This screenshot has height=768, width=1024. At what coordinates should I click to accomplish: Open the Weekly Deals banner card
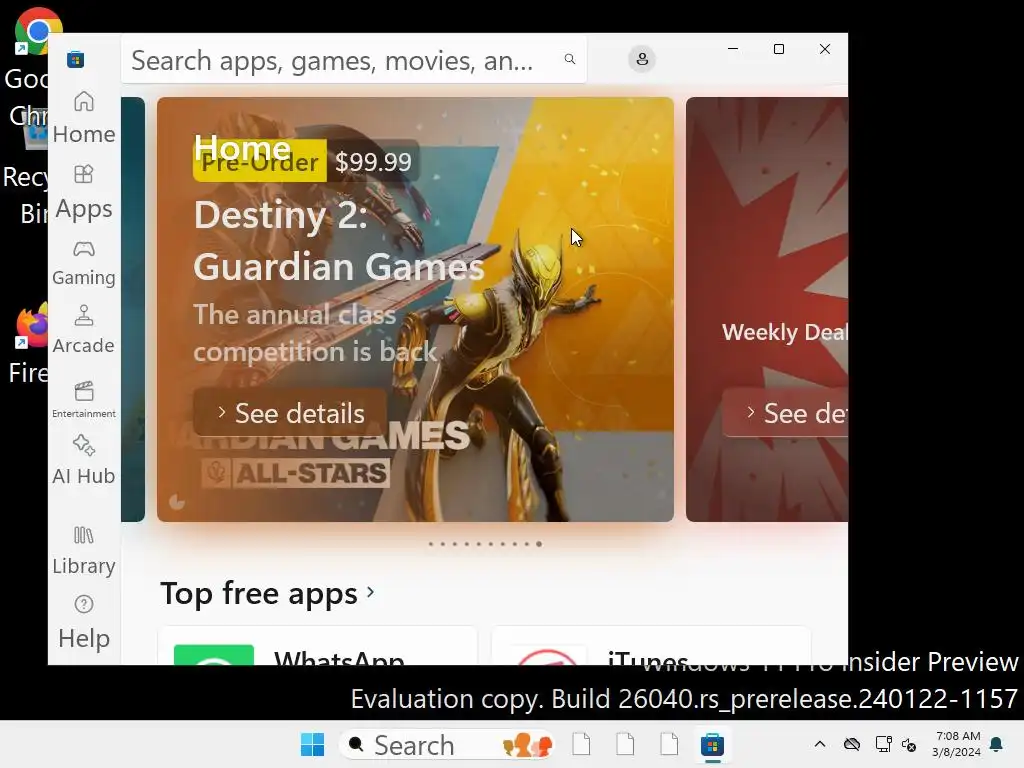tap(767, 310)
